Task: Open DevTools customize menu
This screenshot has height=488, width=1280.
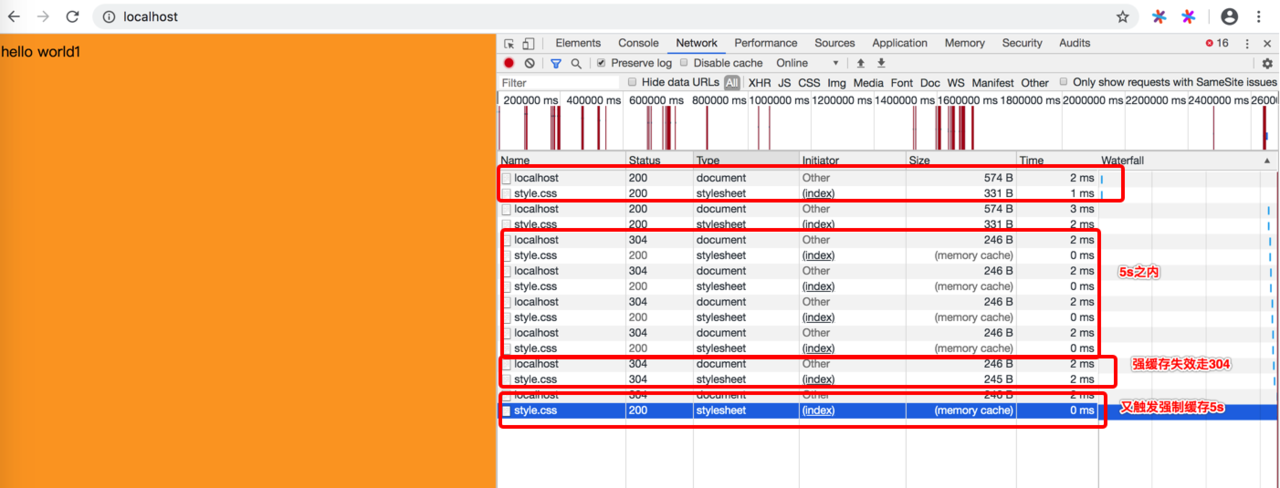Action: pyautogui.click(x=1247, y=44)
